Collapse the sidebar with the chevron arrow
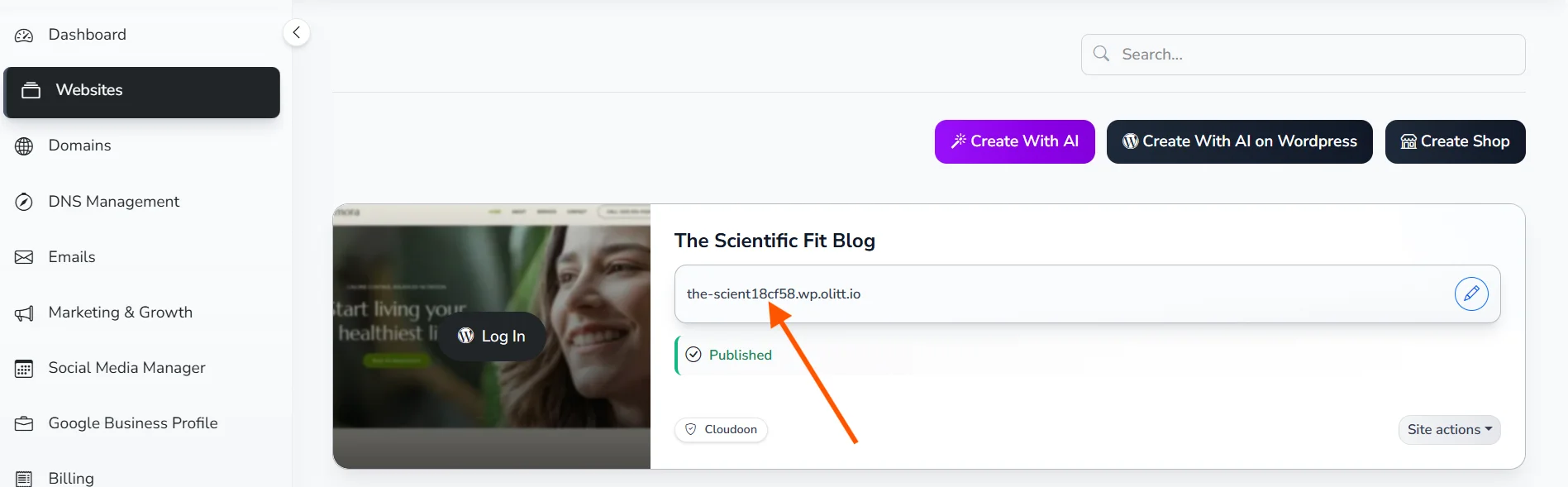The image size is (1568, 487). tap(296, 33)
